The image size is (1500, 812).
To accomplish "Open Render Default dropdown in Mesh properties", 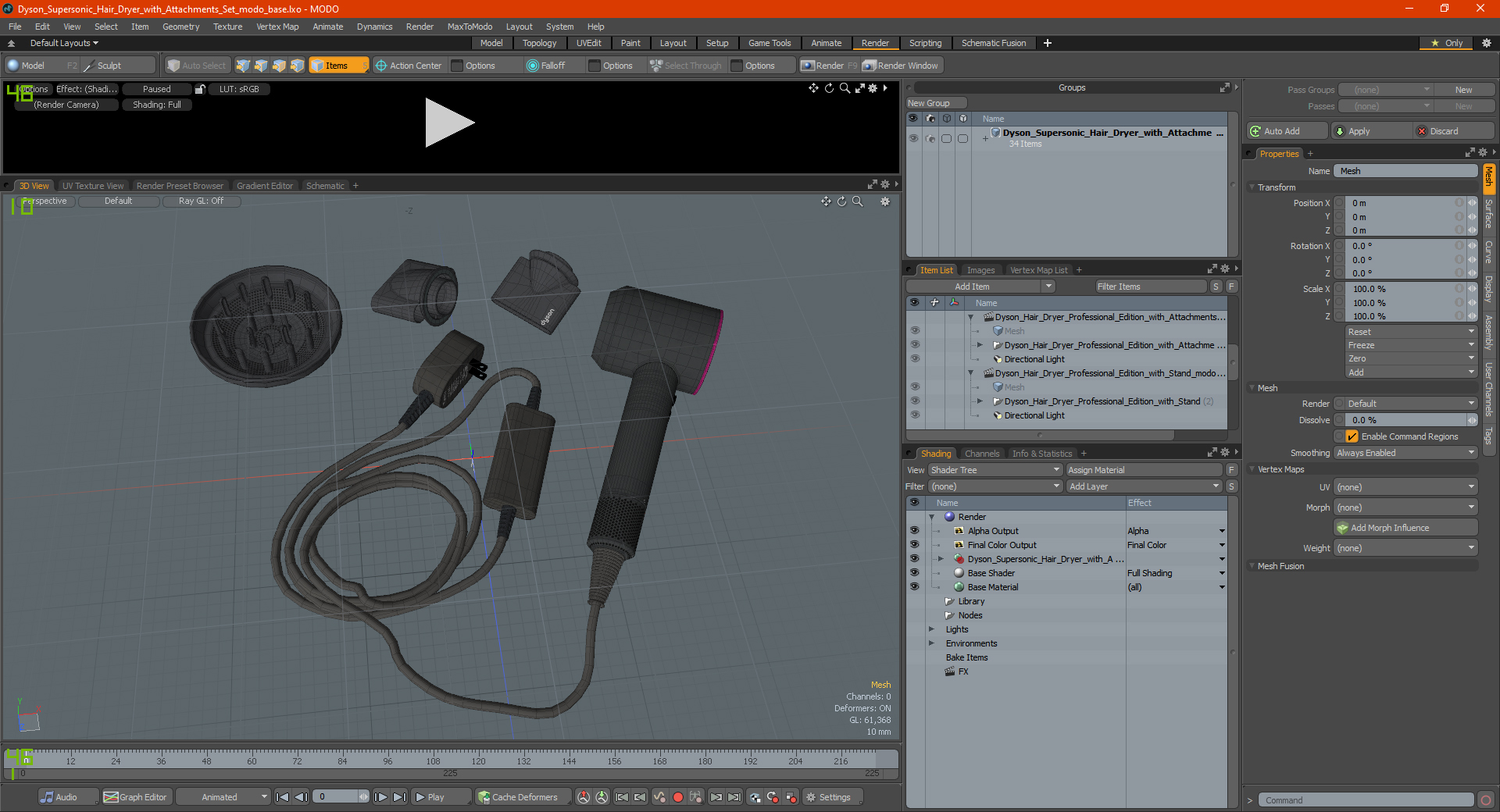I will point(1411,404).
